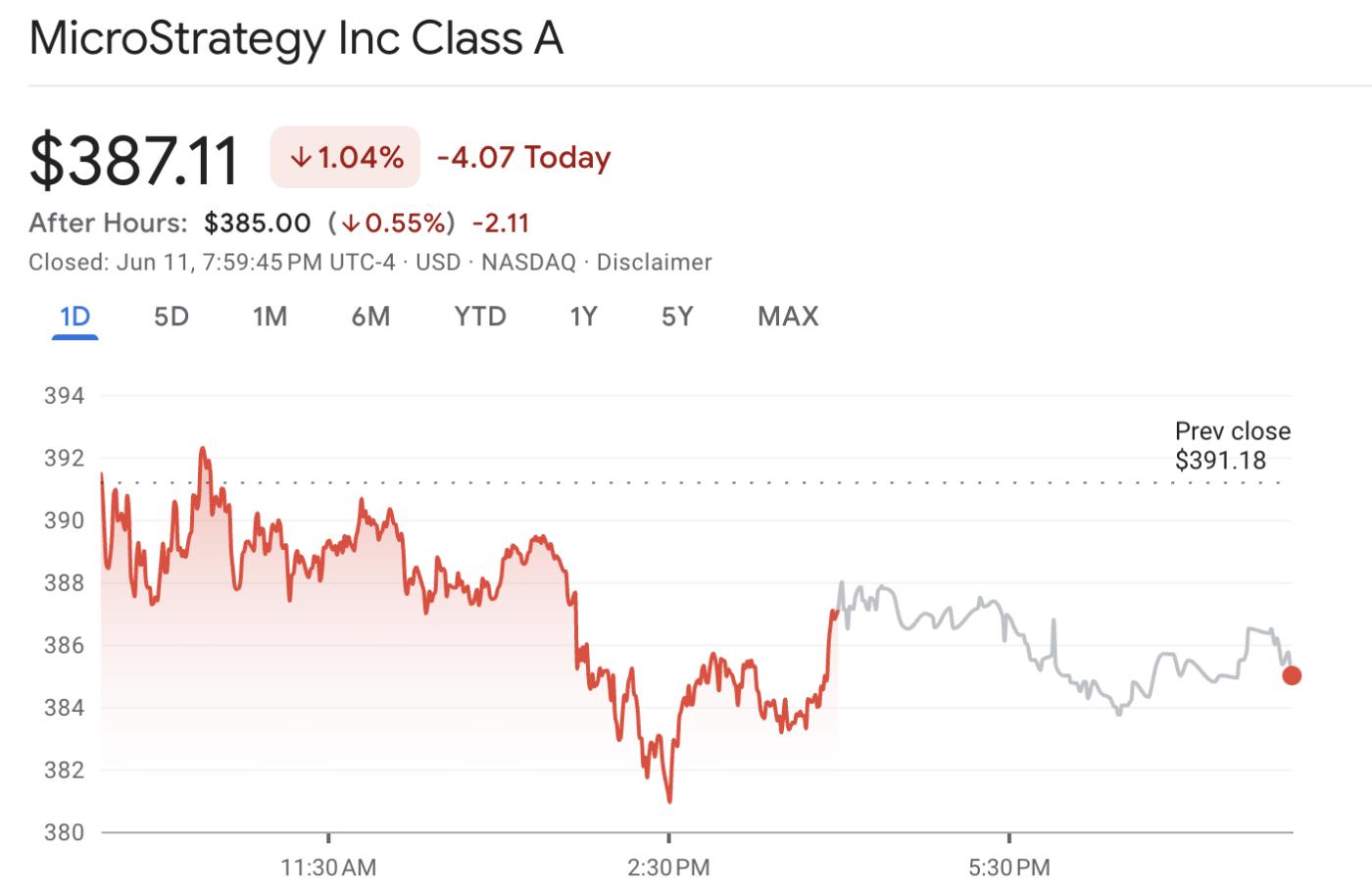The image size is (1372, 895).
Task: Click the red down-arrow icon beside 1.04%
Action: pyautogui.click(x=300, y=157)
